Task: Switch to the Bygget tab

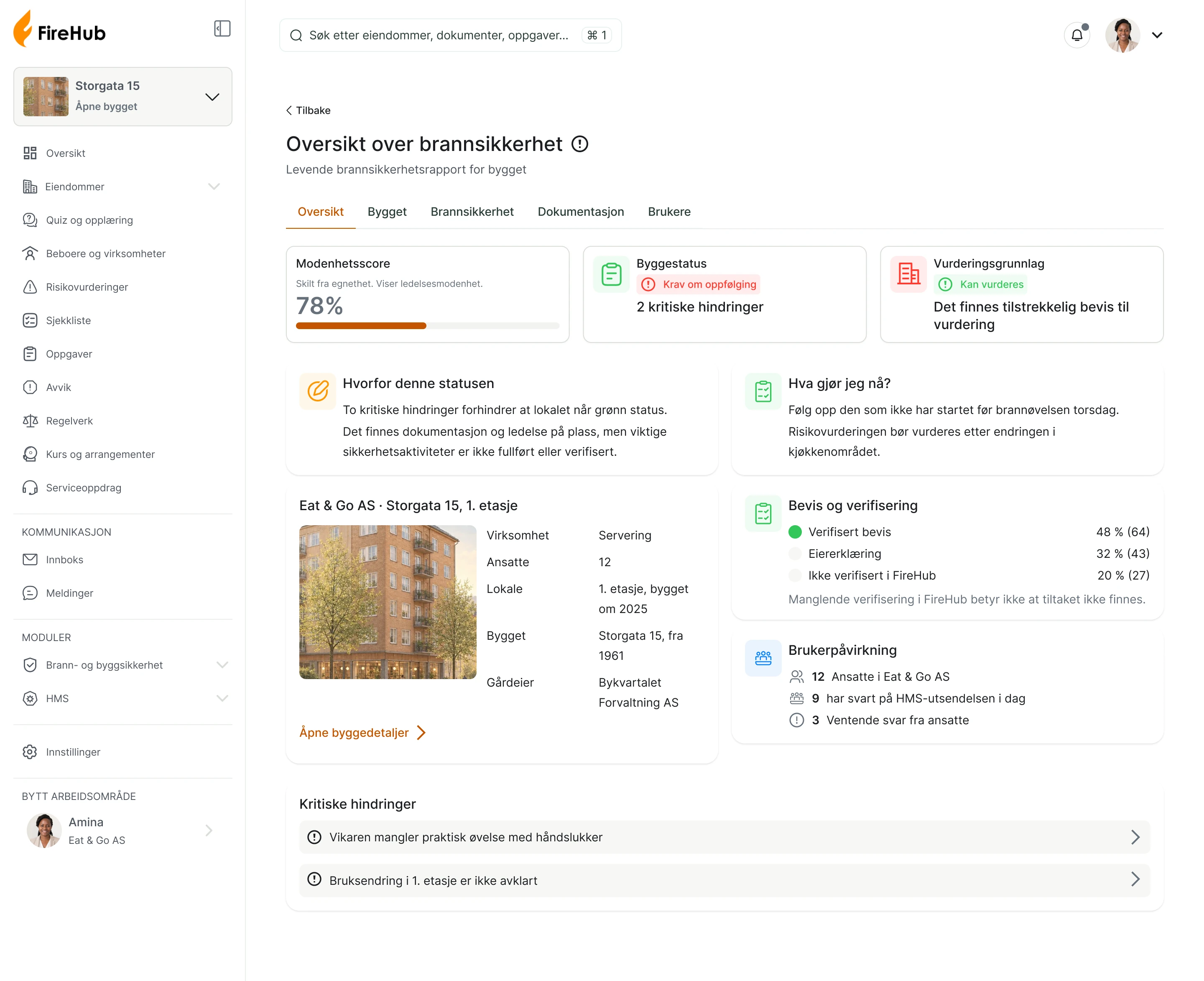Action: 387,212
